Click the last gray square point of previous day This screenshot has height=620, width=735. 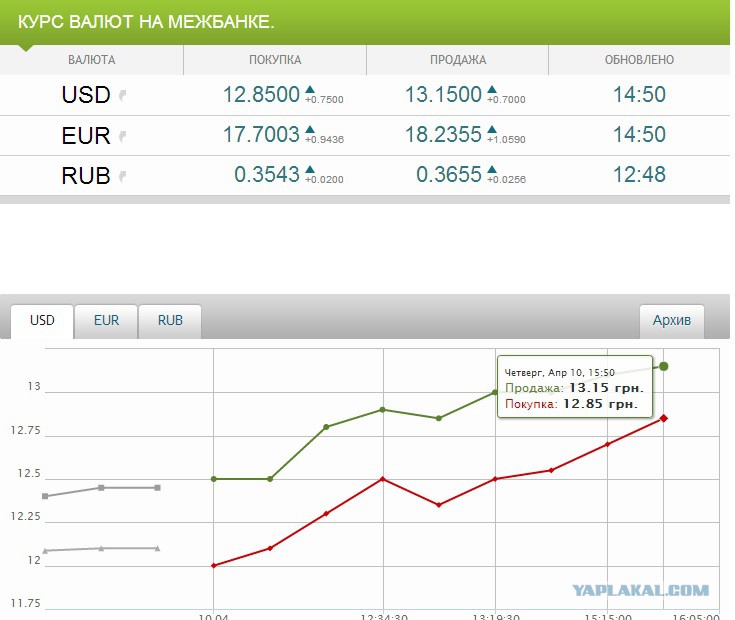pos(158,488)
